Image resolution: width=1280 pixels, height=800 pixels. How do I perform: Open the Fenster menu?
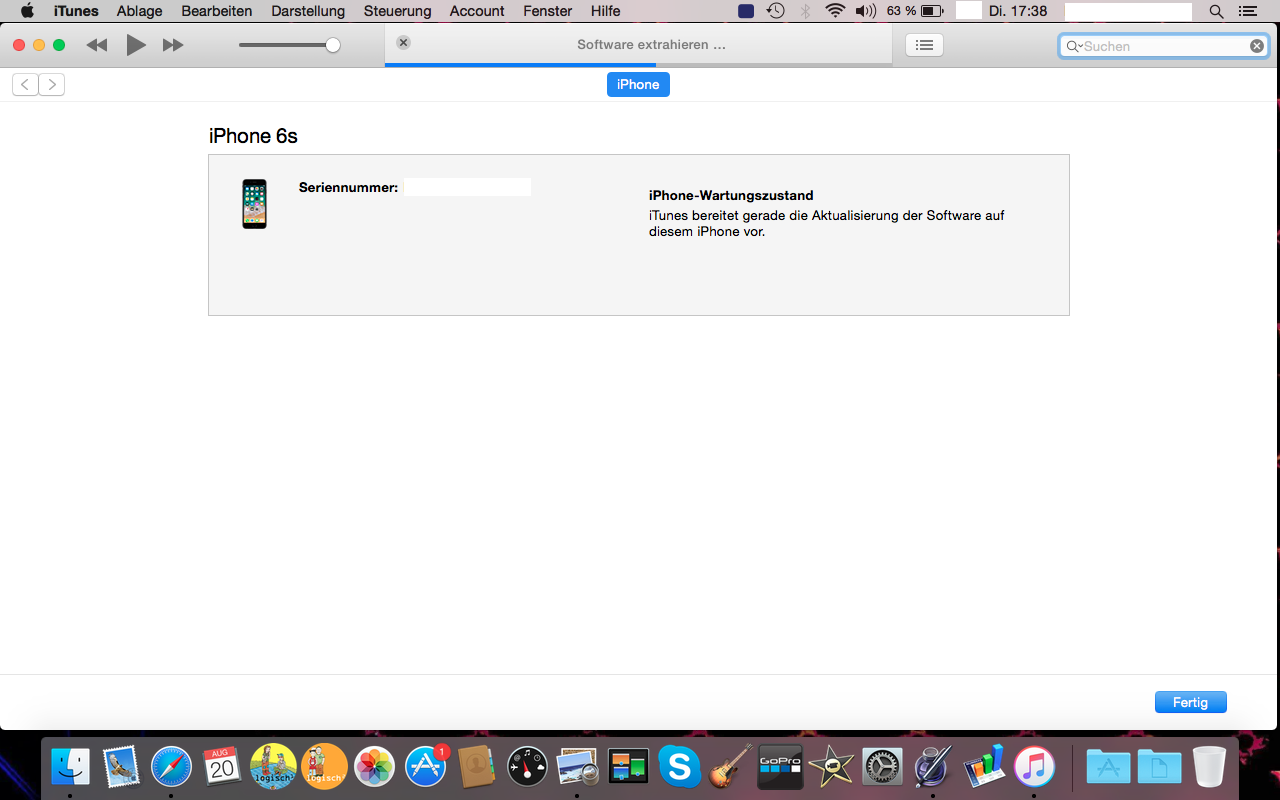[548, 11]
